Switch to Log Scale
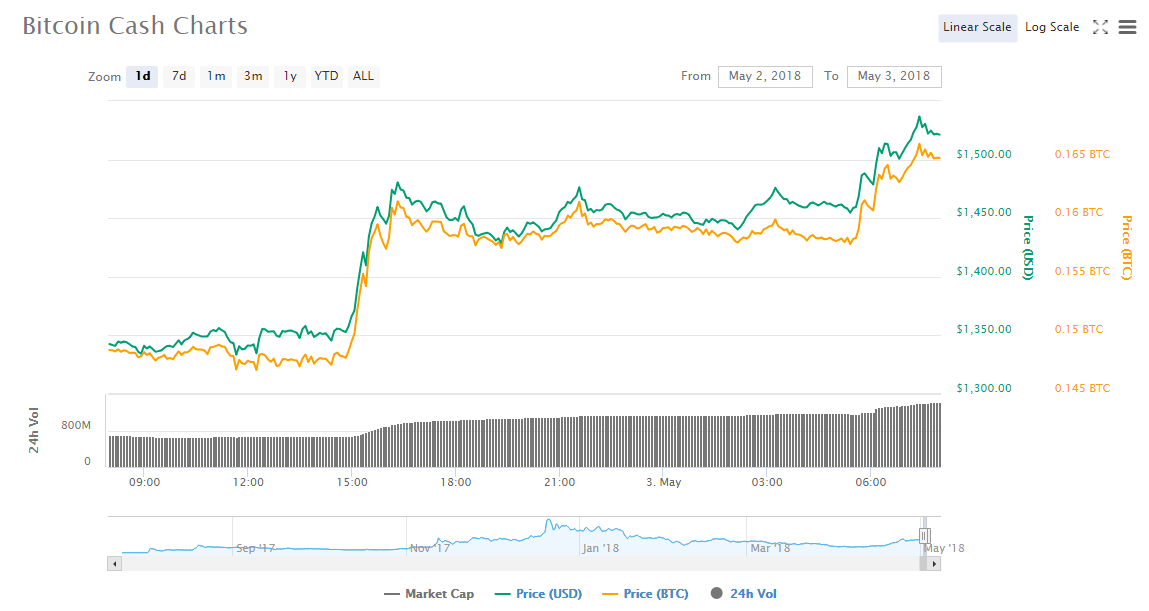 1052,28
